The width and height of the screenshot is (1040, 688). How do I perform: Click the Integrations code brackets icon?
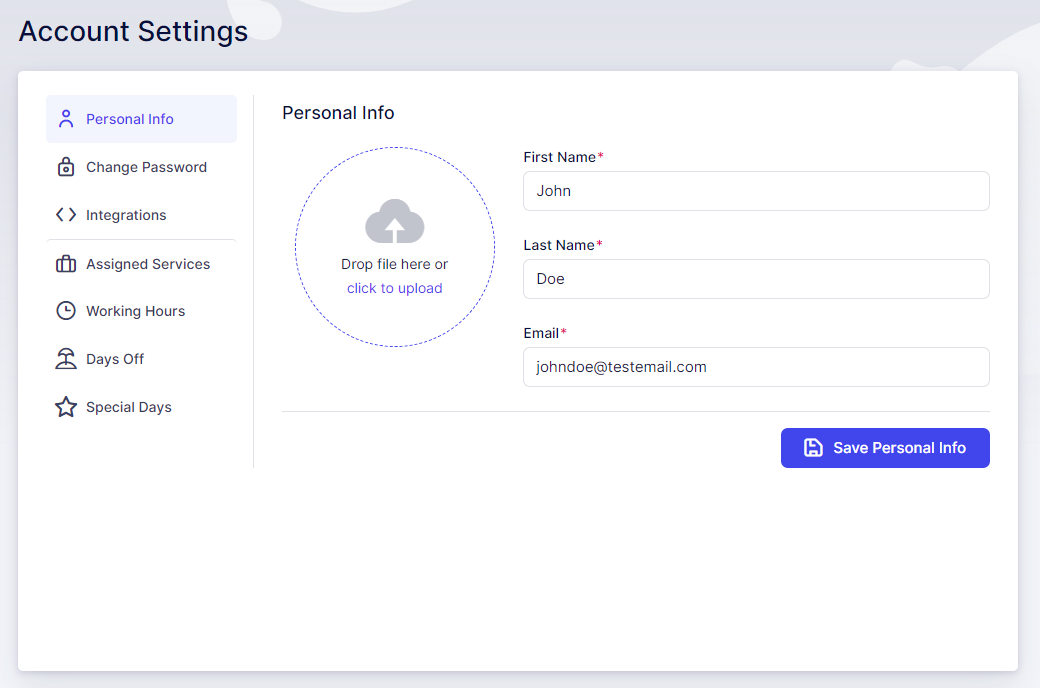pos(66,215)
